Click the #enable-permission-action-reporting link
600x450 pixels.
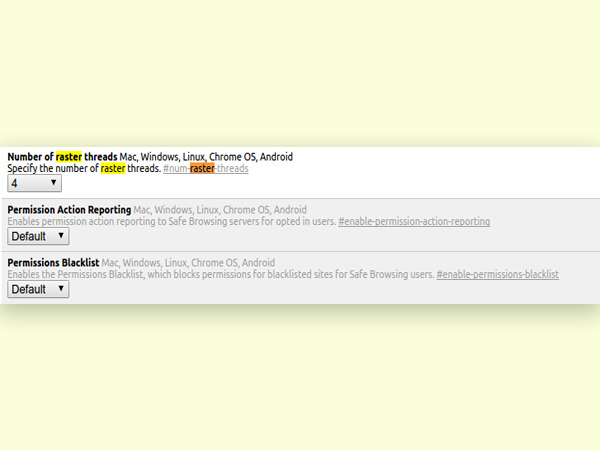[414, 221]
